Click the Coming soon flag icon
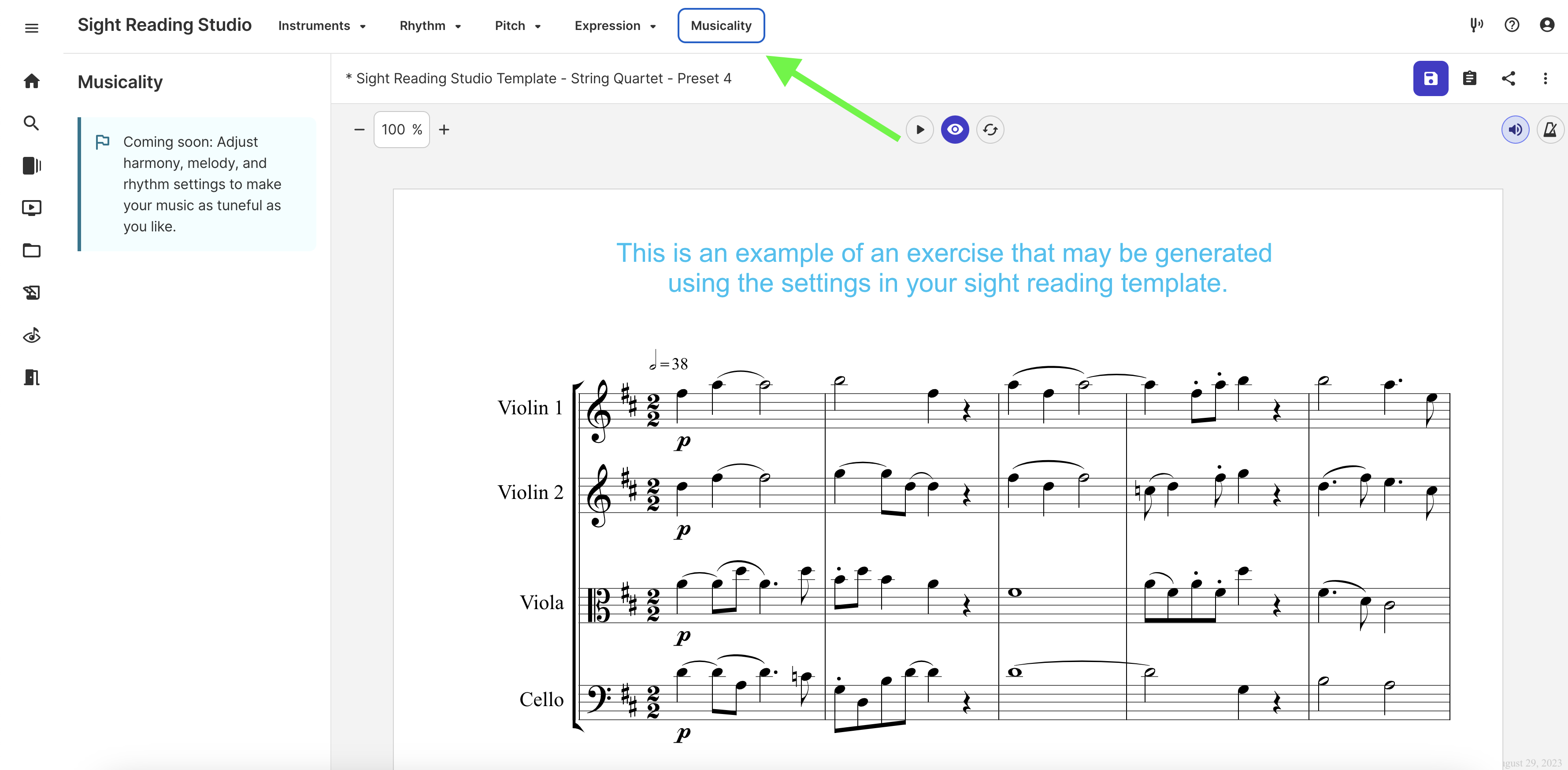 point(102,142)
